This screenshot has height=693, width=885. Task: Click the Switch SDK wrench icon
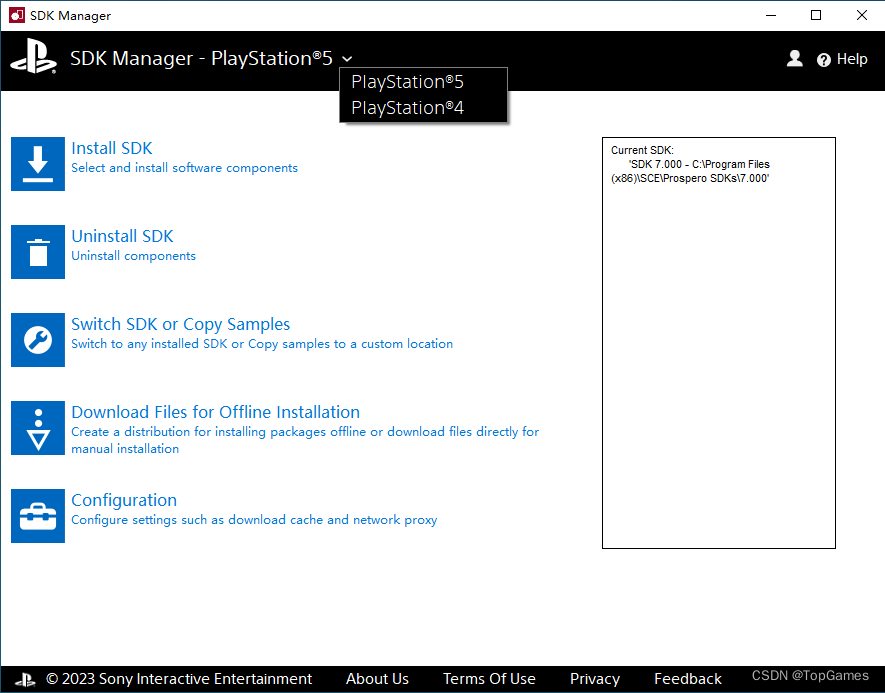[38, 340]
